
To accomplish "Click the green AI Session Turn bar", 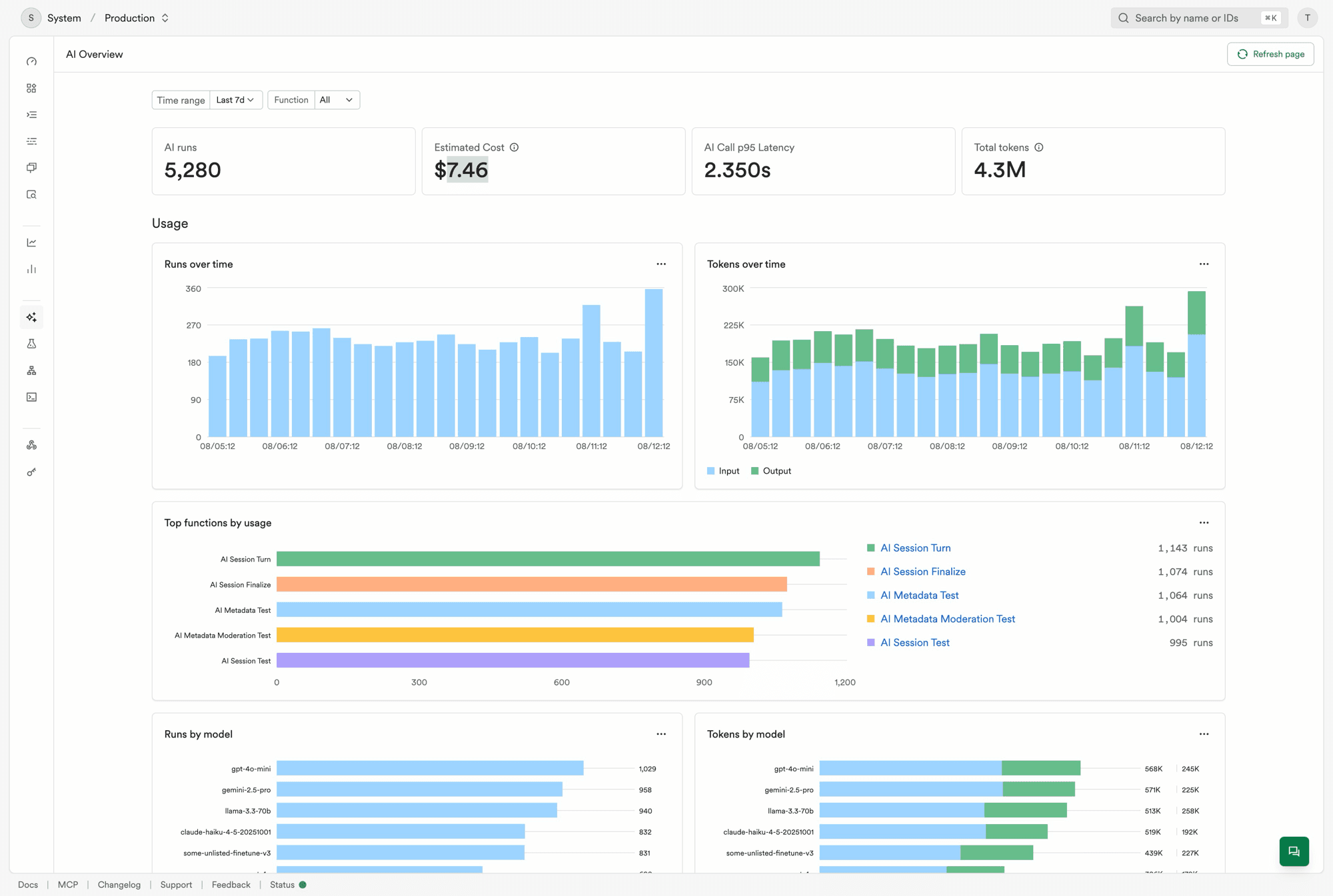I will (x=548, y=559).
